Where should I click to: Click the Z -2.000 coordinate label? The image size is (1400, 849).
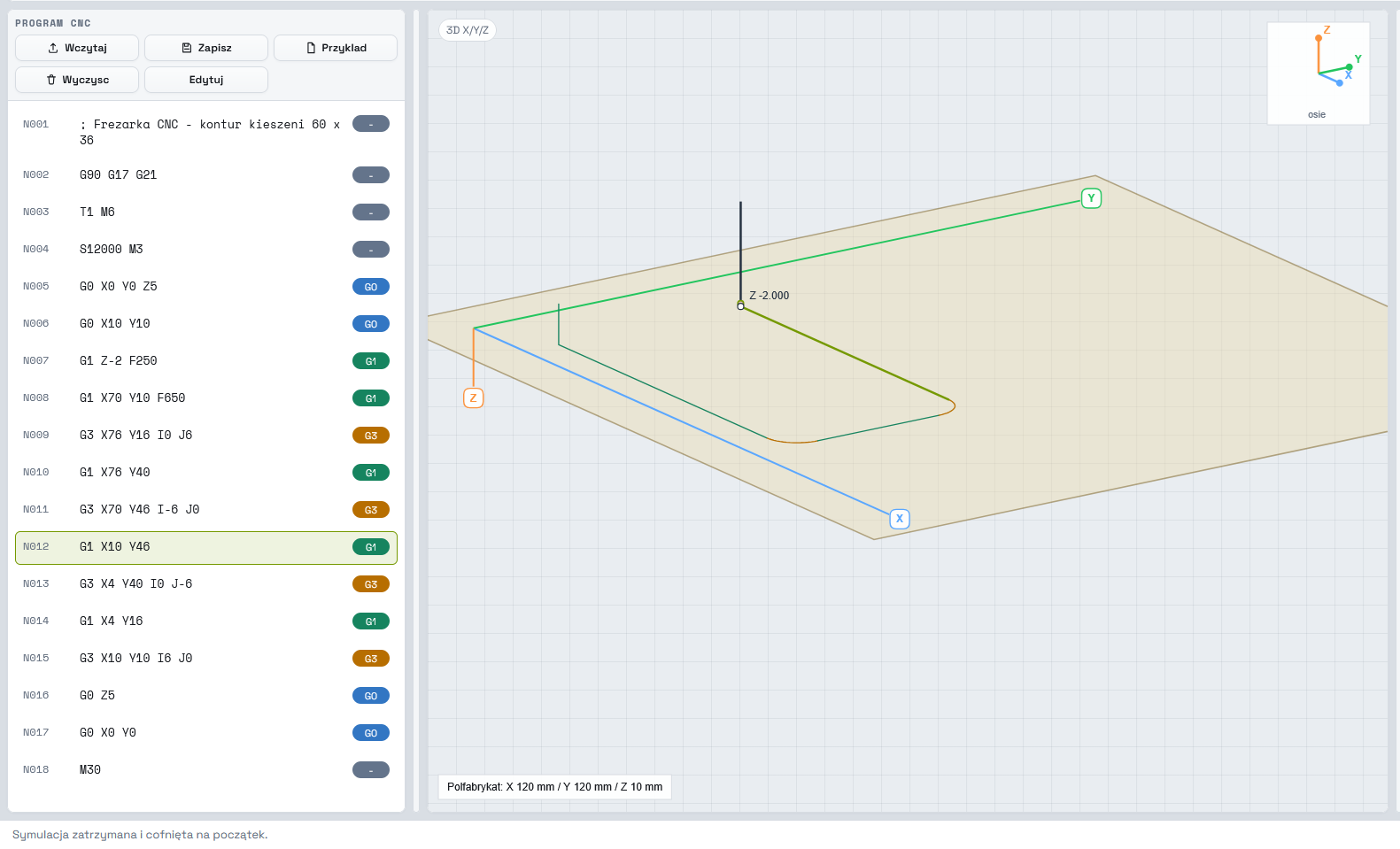[x=769, y=296]
